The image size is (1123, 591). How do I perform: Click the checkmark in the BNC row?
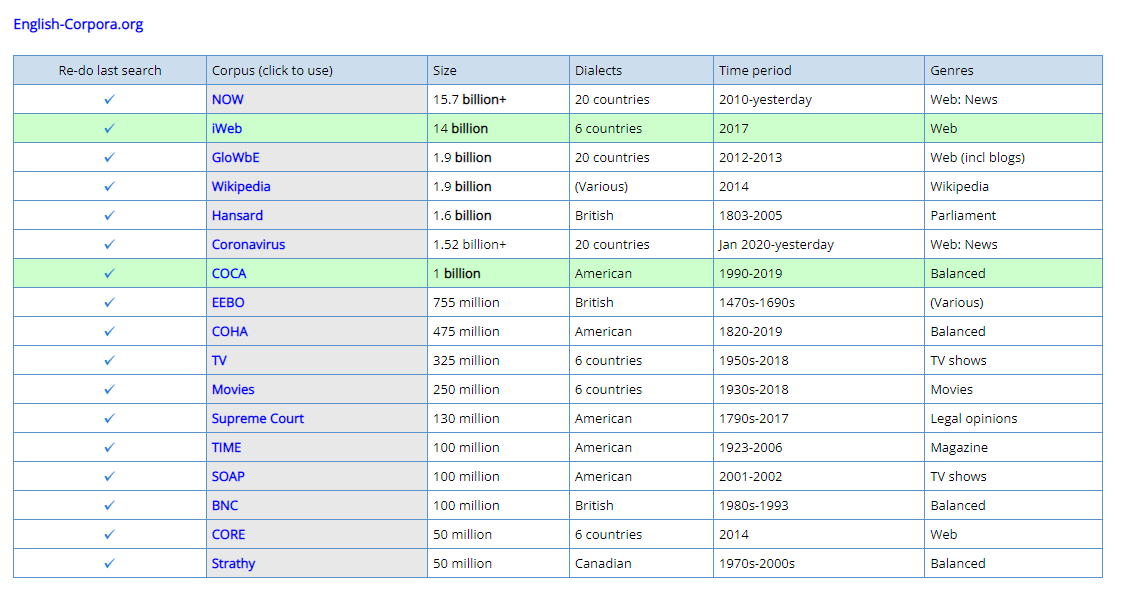click(110, 506)
